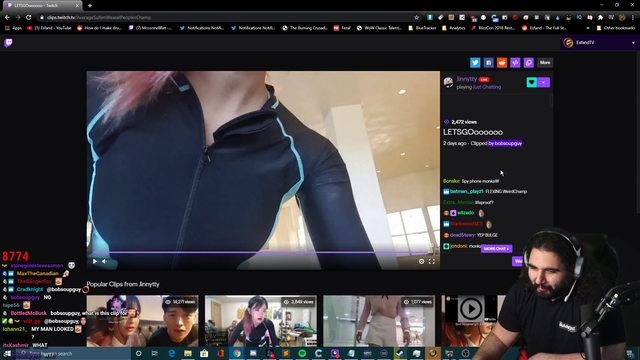Click the Popular Clips from Jinnytty heading

coord(123,284)
